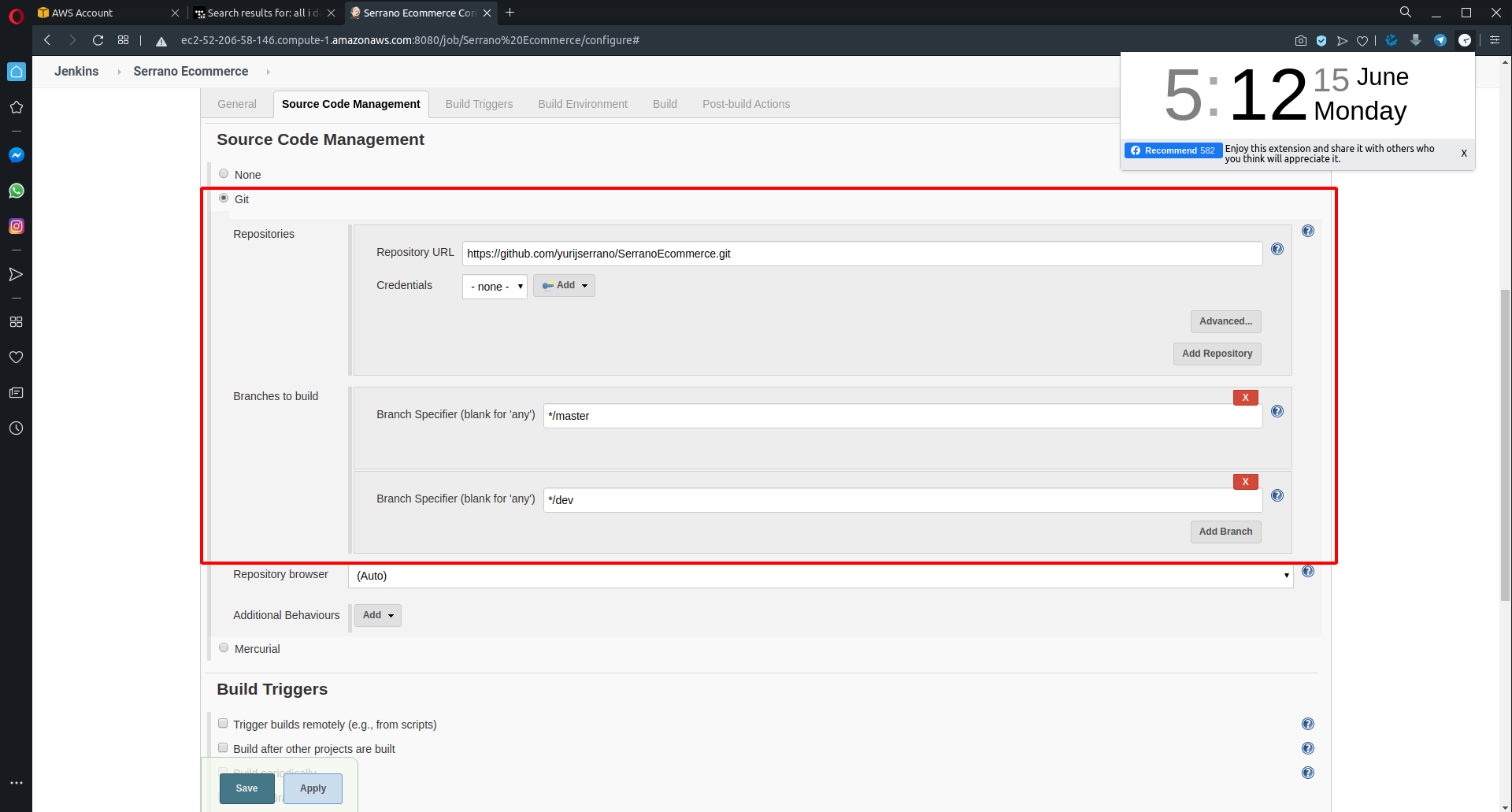
Task: Enable Build after other projects are built
Action: coord(223,748)
